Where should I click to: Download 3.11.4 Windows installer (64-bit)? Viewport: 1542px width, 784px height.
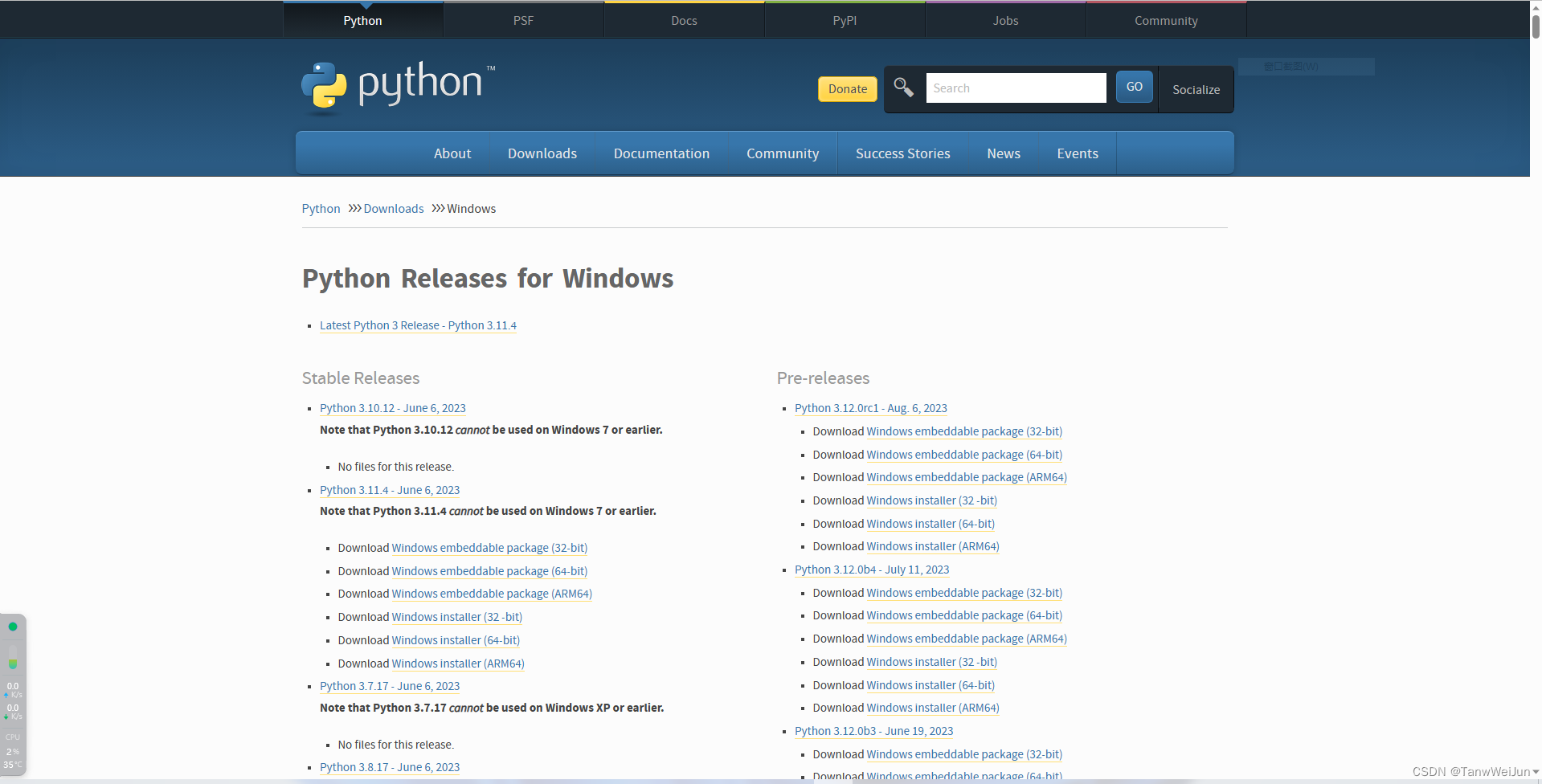click(456, 640)
